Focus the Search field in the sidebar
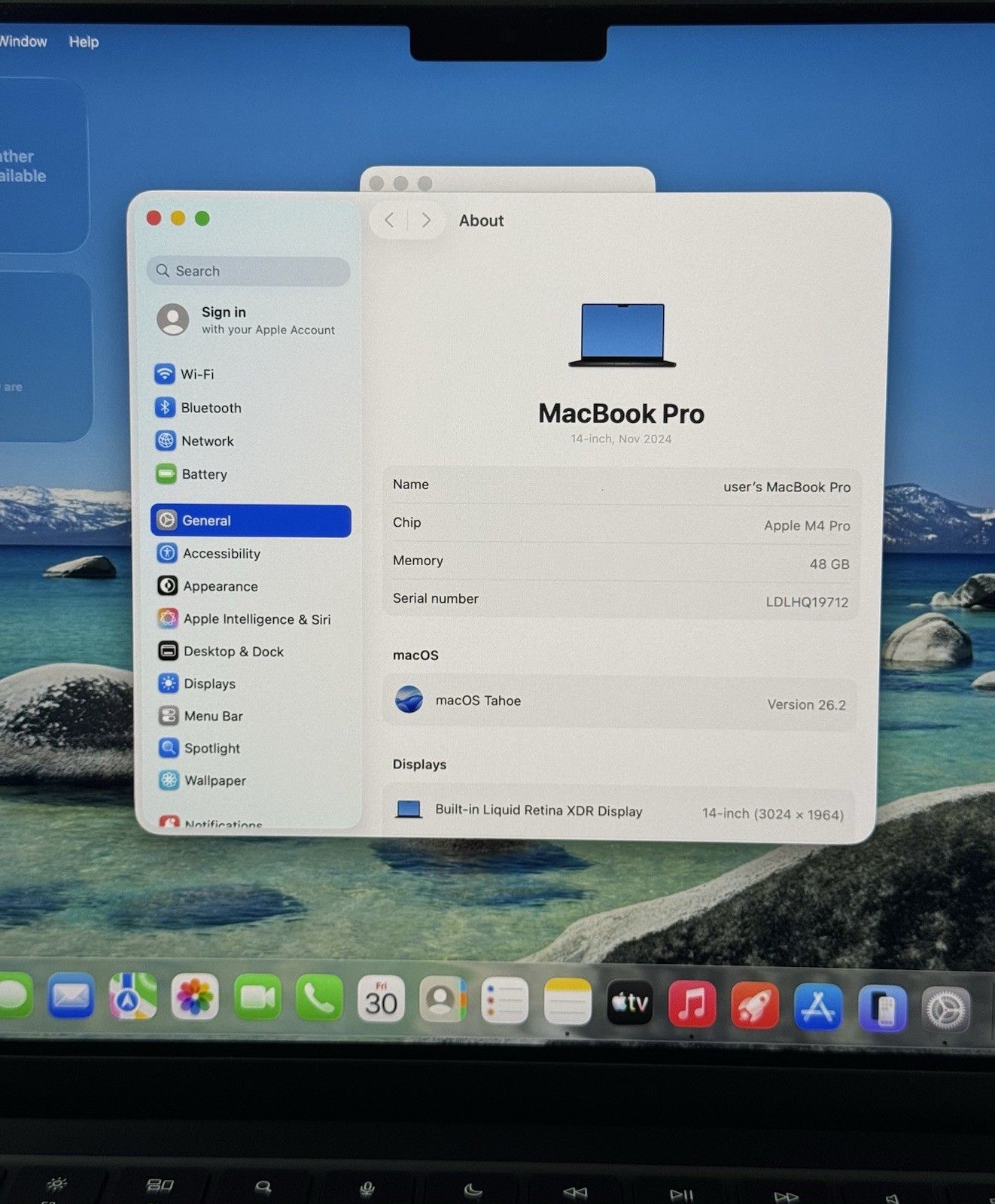The width and height of the screenshot is (995, 1204). (248, 271)
